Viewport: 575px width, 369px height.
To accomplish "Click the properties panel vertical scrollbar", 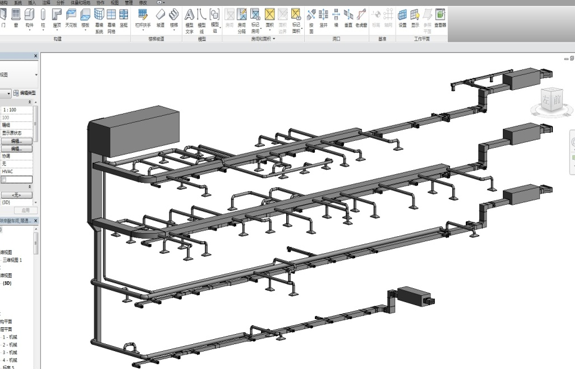I will click(x=36, y=117).
